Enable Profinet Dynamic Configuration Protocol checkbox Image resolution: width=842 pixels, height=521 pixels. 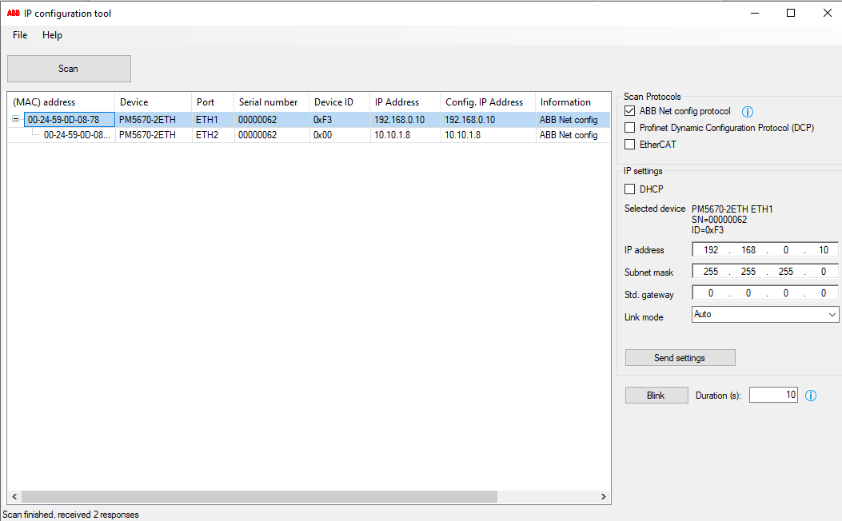[630, 128]
